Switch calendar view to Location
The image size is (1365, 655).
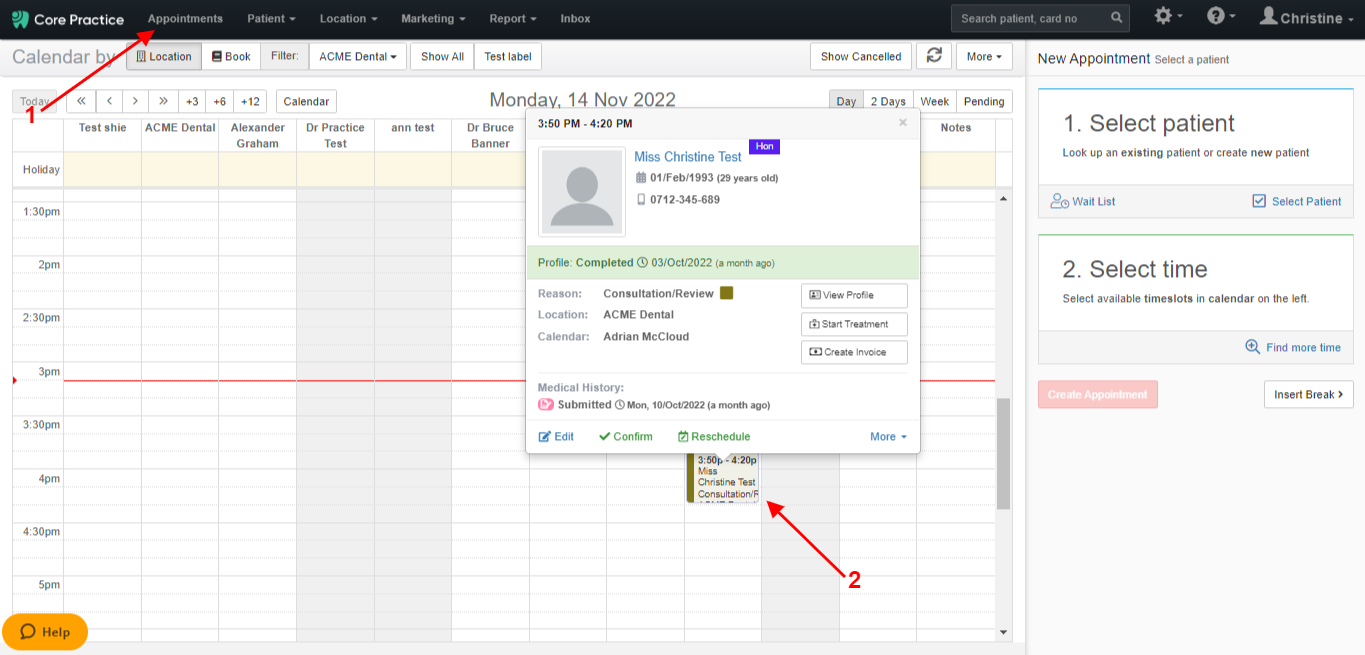tap(164, 56)
